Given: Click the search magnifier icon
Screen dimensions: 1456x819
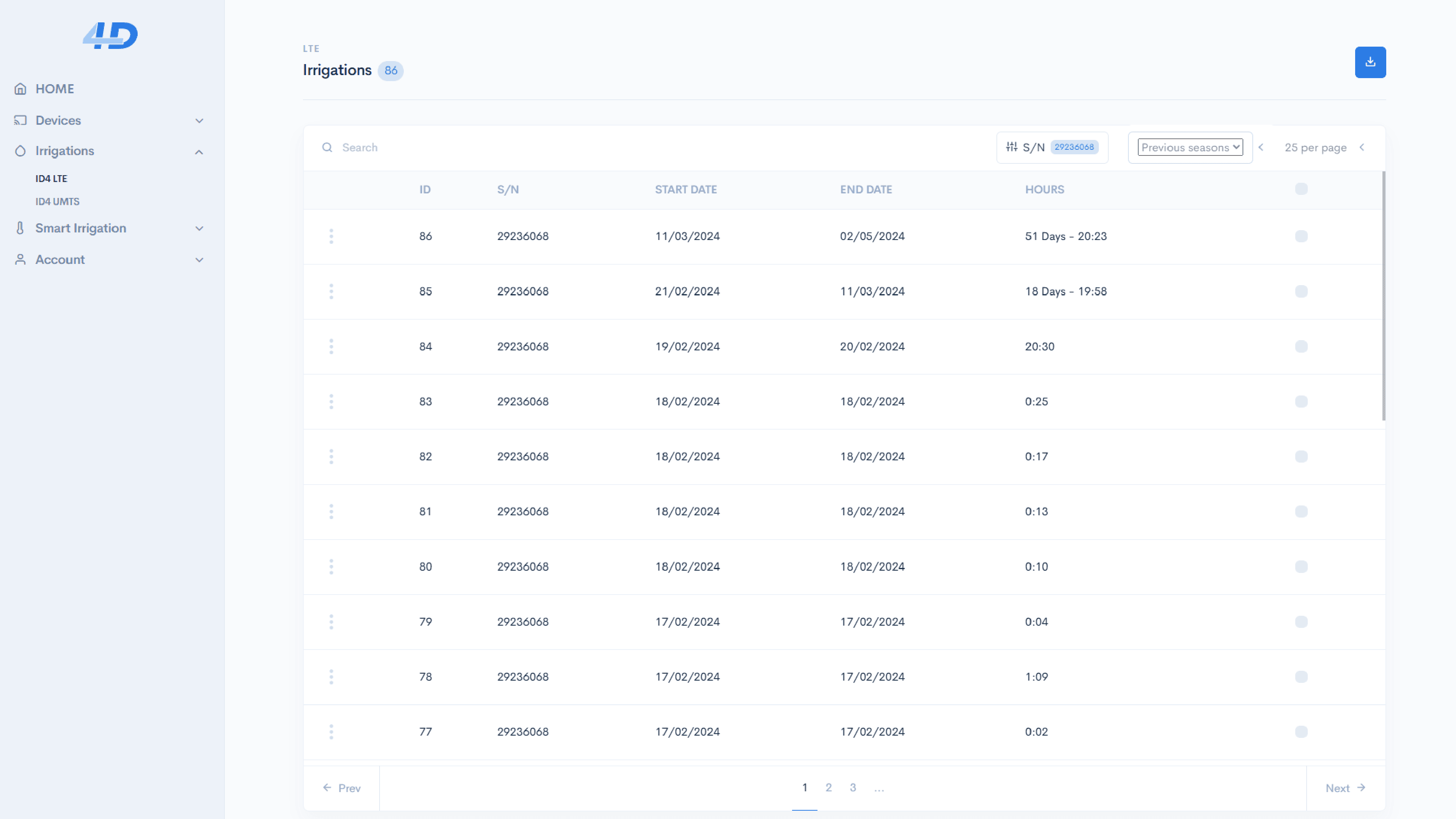Looking at the screenshot, I should click(327, 147).
